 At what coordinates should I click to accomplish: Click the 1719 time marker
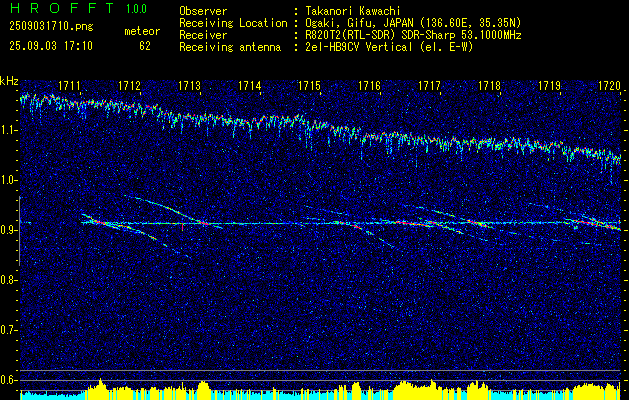549,86
